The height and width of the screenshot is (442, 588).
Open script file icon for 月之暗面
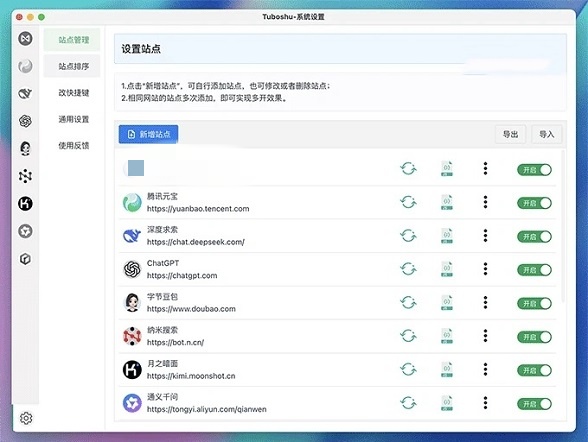point(447,369)
